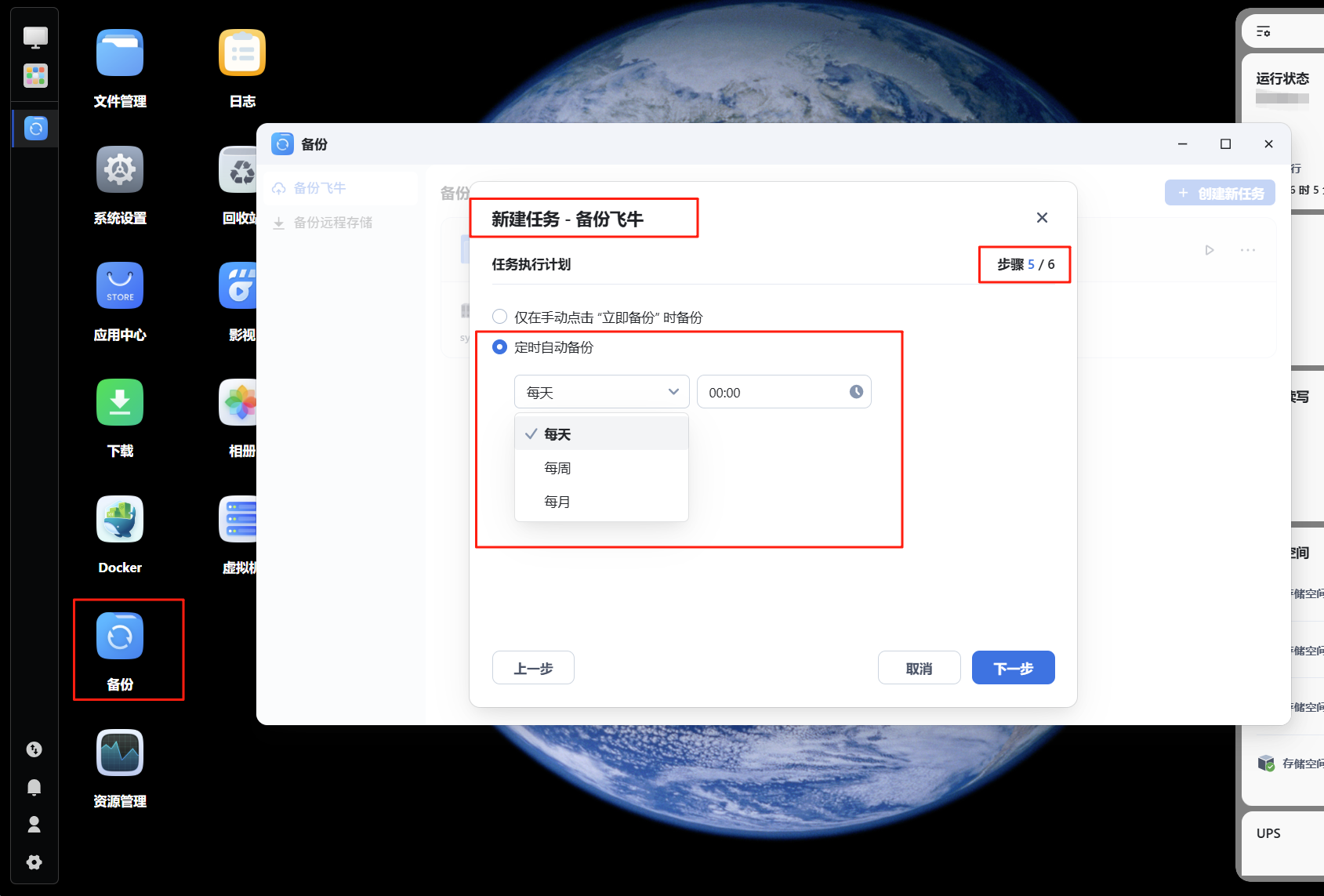Viewport: 1324px width, 896px height.
Task: Open the 虚拟机 virtual machine icon
Action: tap(238, 519)
